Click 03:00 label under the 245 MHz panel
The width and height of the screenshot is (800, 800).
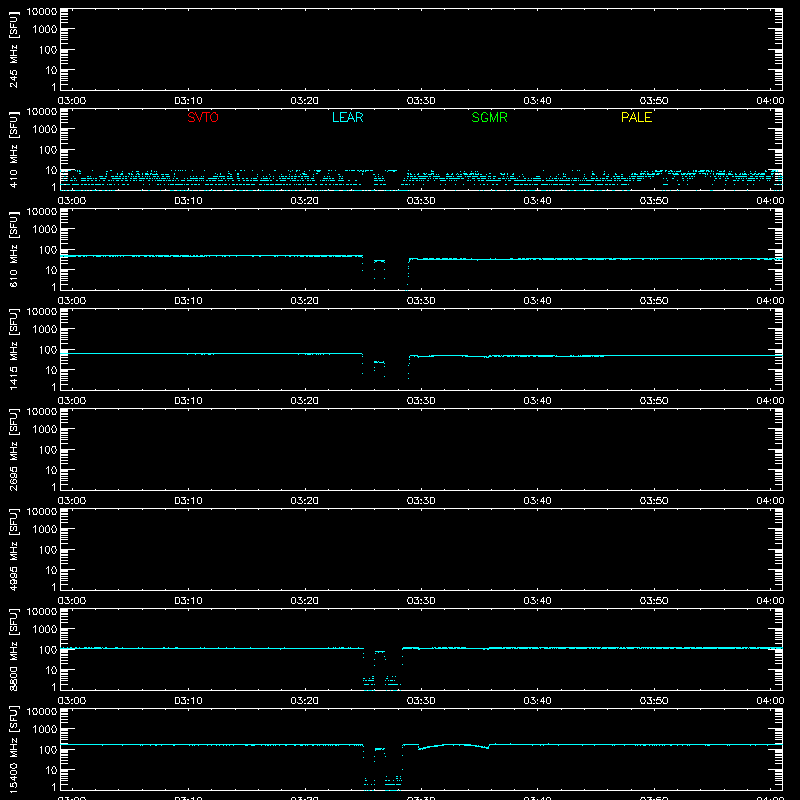coord(72,101)
